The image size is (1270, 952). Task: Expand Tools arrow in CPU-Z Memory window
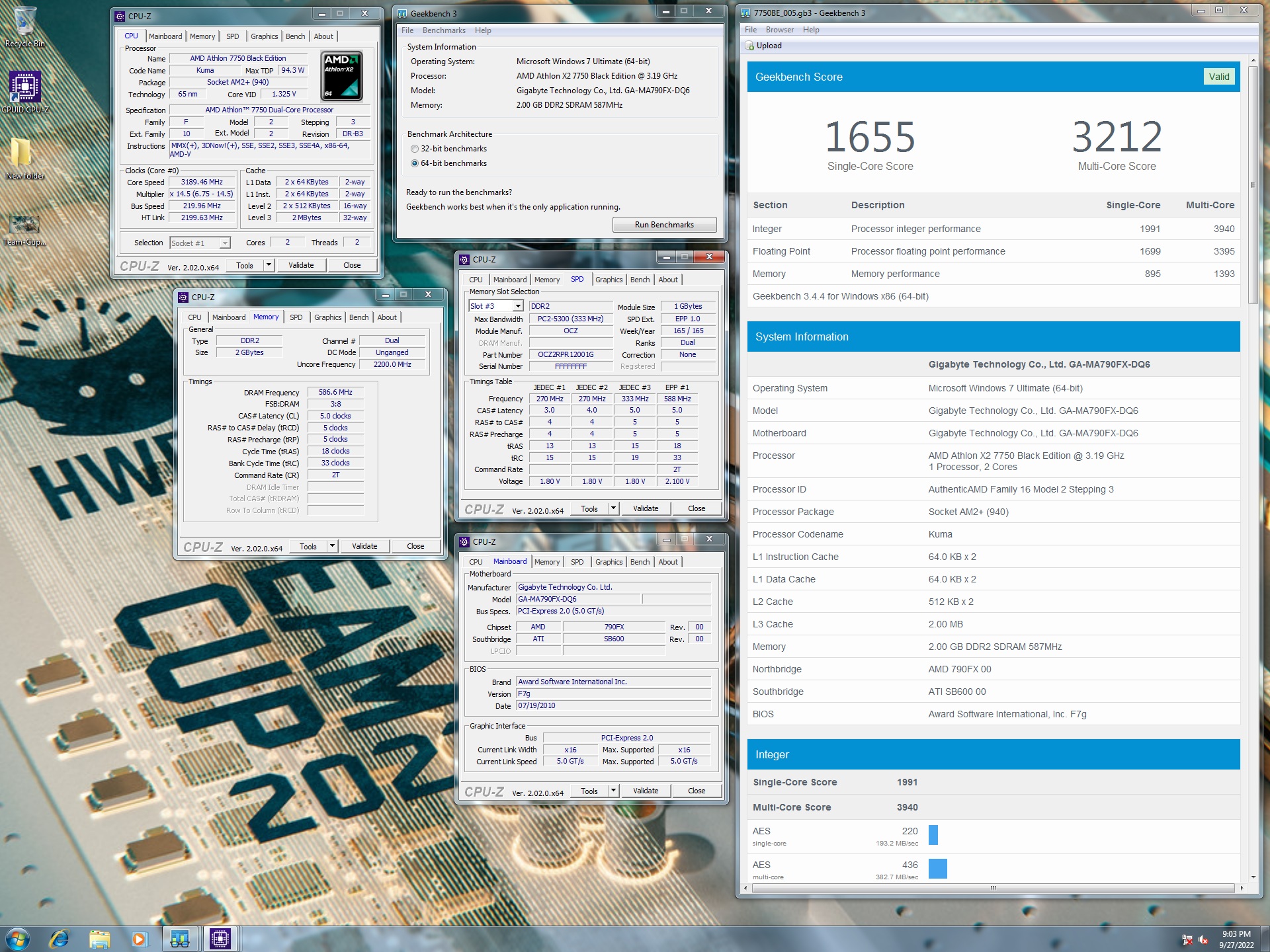click(x=332, y=546)
